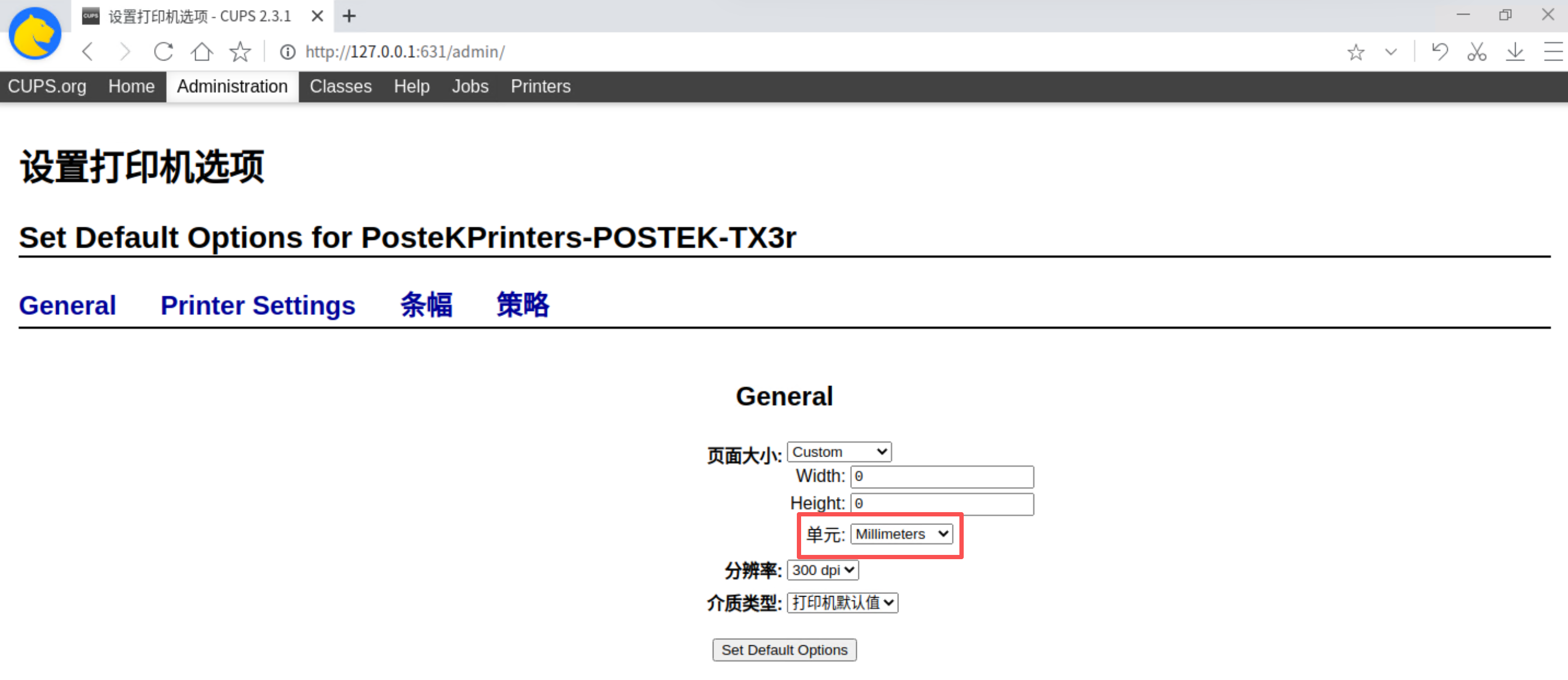The height and width of the screenshot is (680, 1568).
Task: Select the 设置打印机选项 browser tab
Action: [x=199, y=17]
